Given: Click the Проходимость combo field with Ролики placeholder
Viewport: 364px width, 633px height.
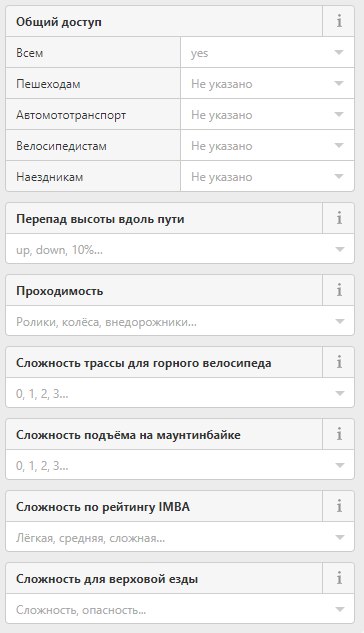Looking at the screenshot, I should pos(180,321).
